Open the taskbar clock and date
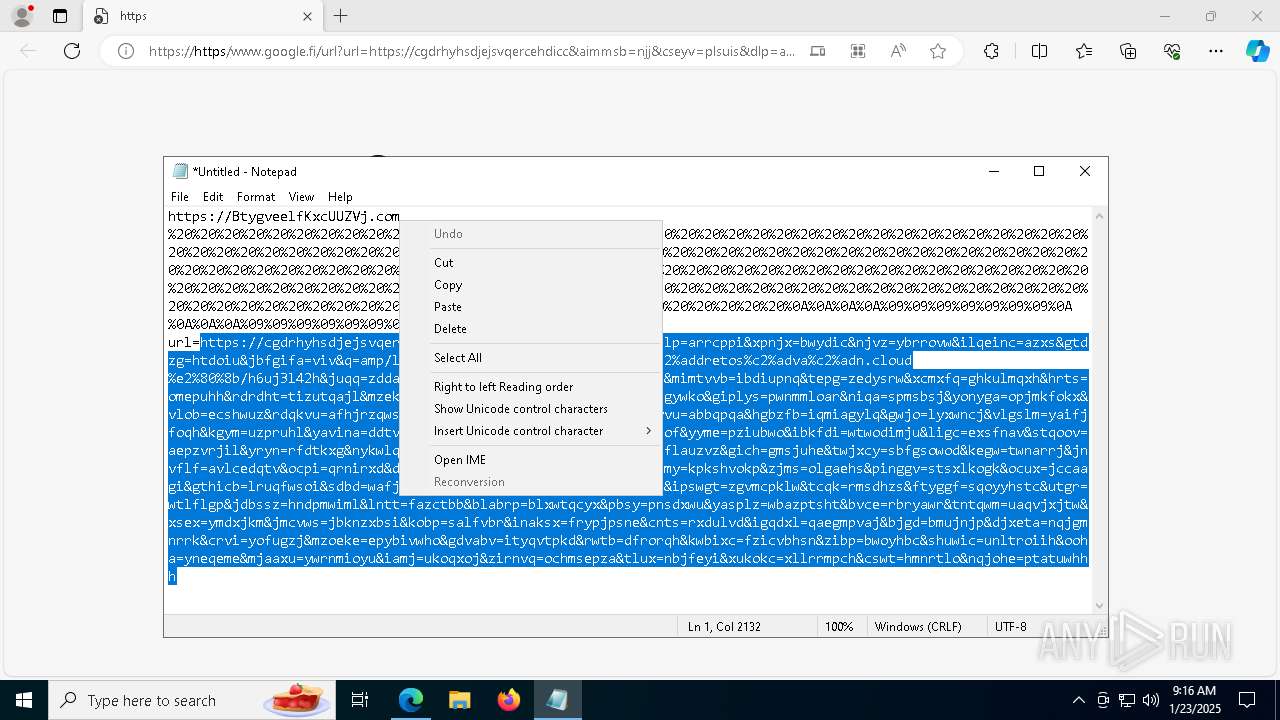The image size is (1280, 720). click(1193, 700)
